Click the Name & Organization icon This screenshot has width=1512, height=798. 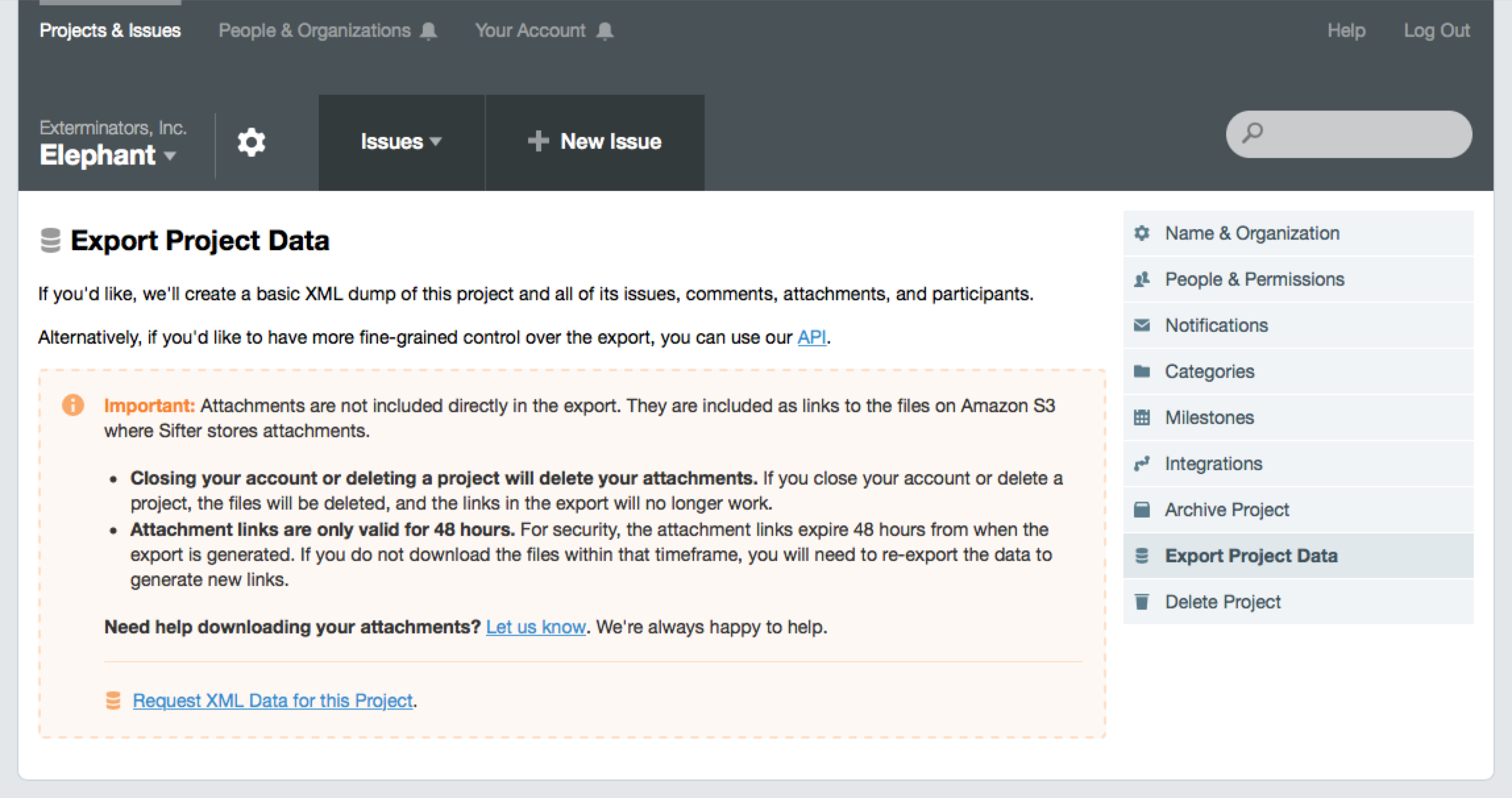pos(1142,233)
